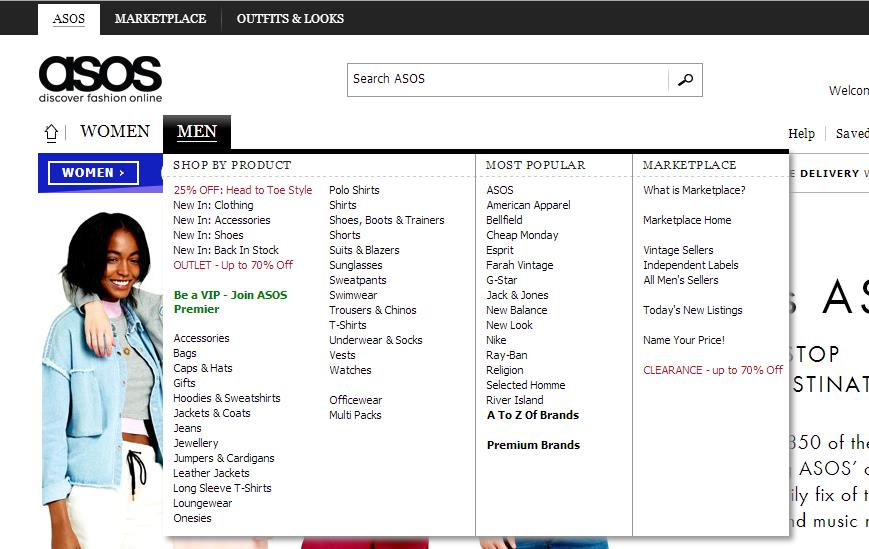Open What is Marketplace?

(694, 190)
